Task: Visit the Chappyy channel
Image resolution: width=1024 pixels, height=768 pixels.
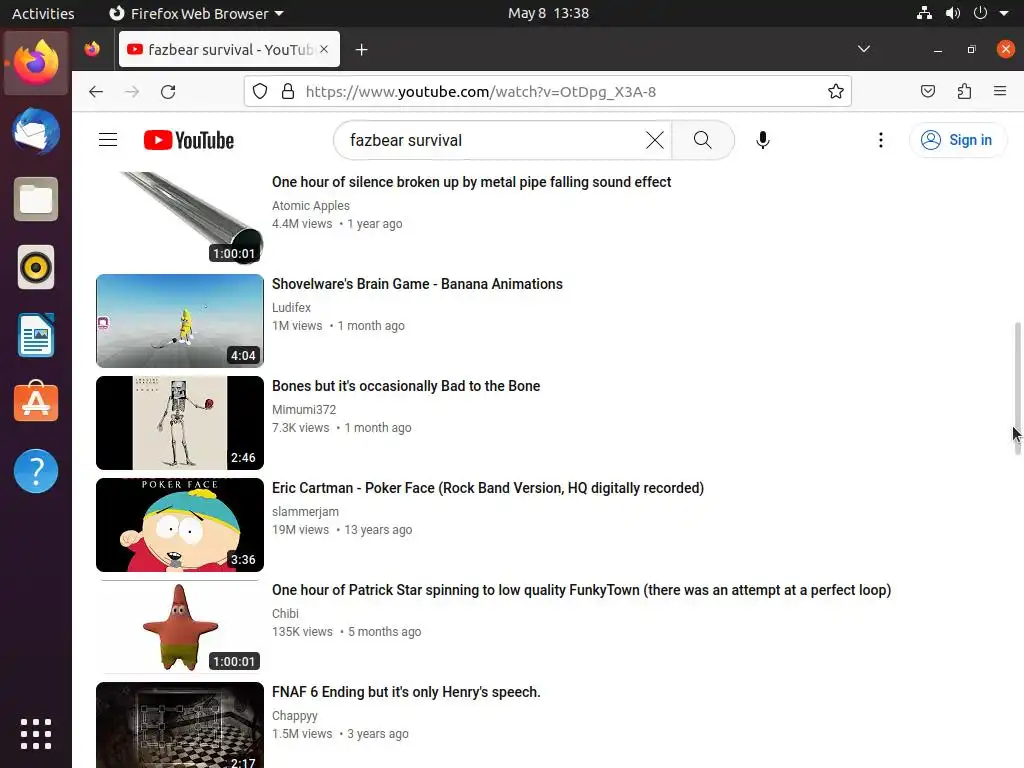Action: [x=295, y=715]
